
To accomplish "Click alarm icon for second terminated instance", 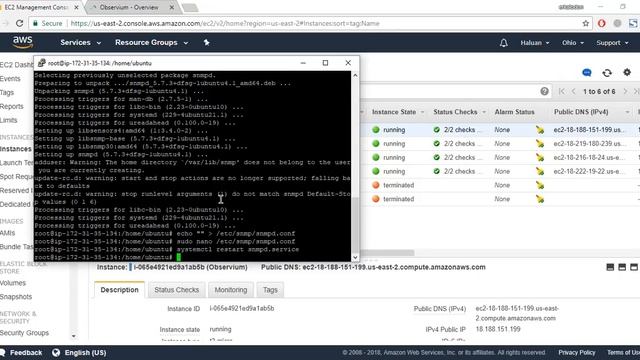I will coord(540,199).
